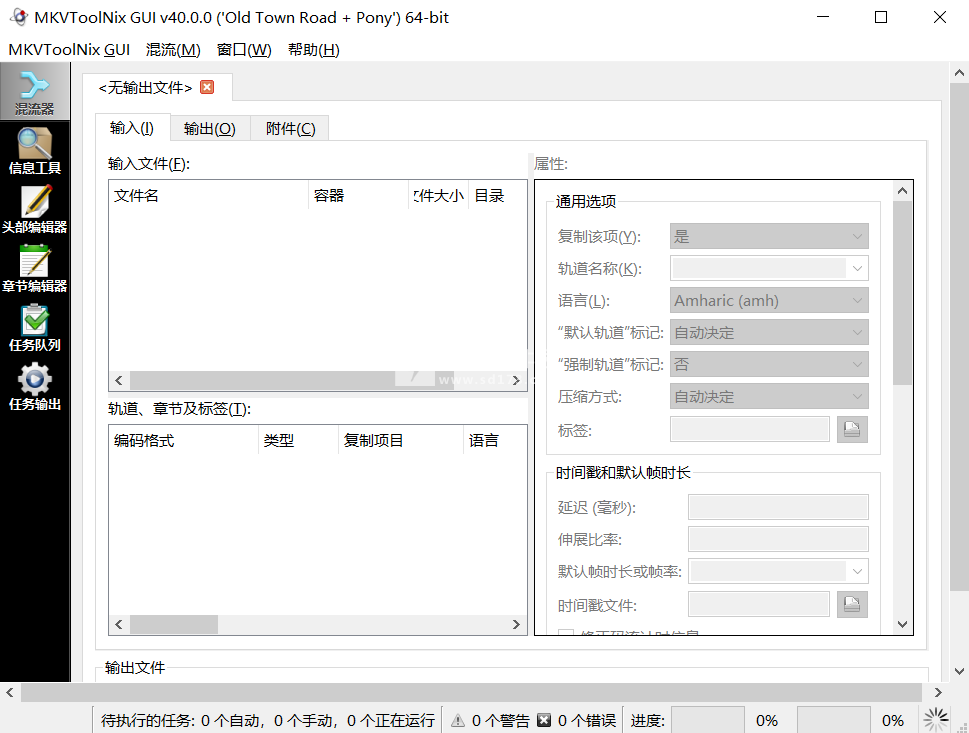Open the 混流器 multiplexer tool
This screenshot has height=733, width=969.
click(35, 93)
